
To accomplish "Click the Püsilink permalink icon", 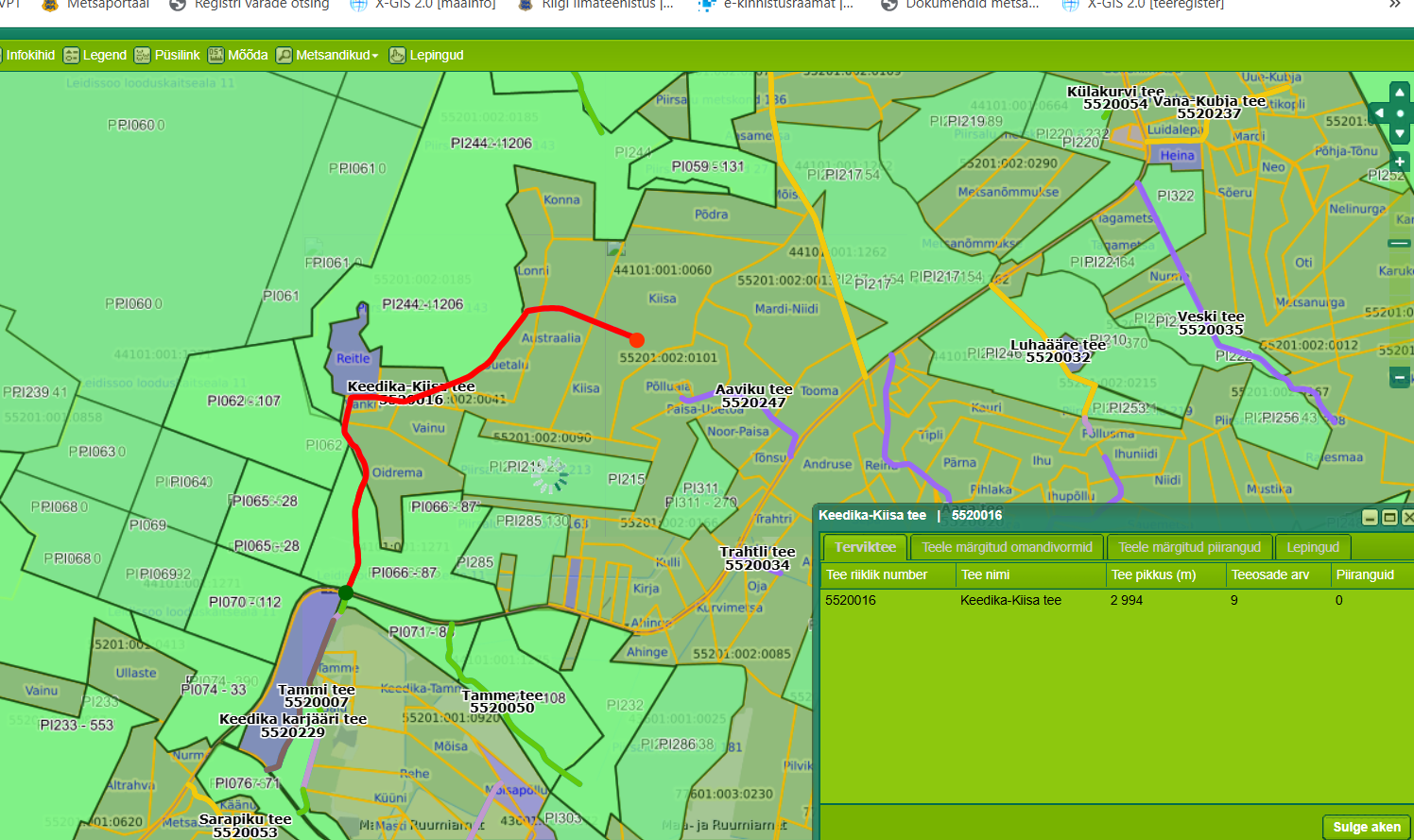I will (x=142, y=56).
